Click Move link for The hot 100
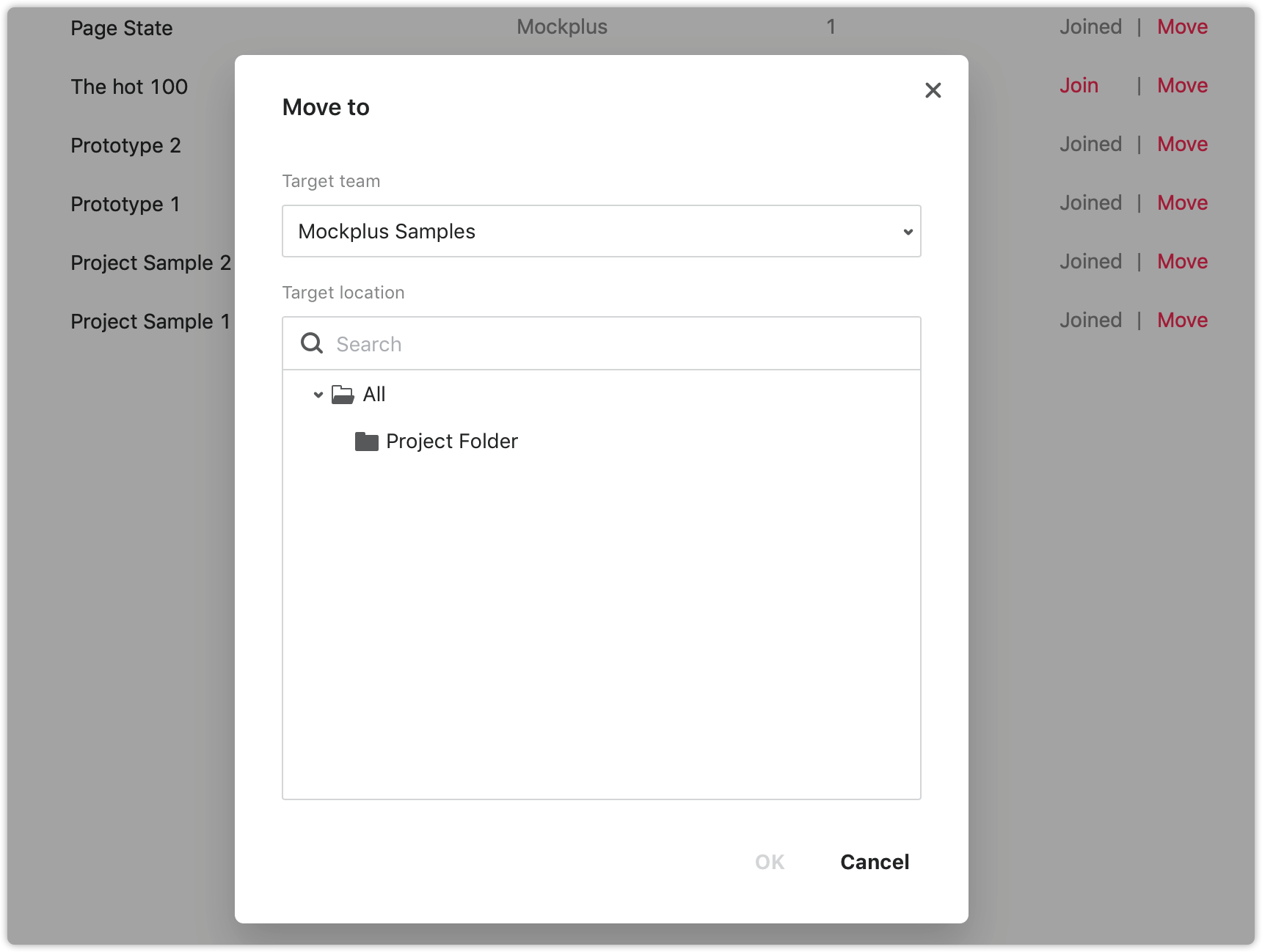This screenshot has width=1262, height=952. tap(1182, 86)
